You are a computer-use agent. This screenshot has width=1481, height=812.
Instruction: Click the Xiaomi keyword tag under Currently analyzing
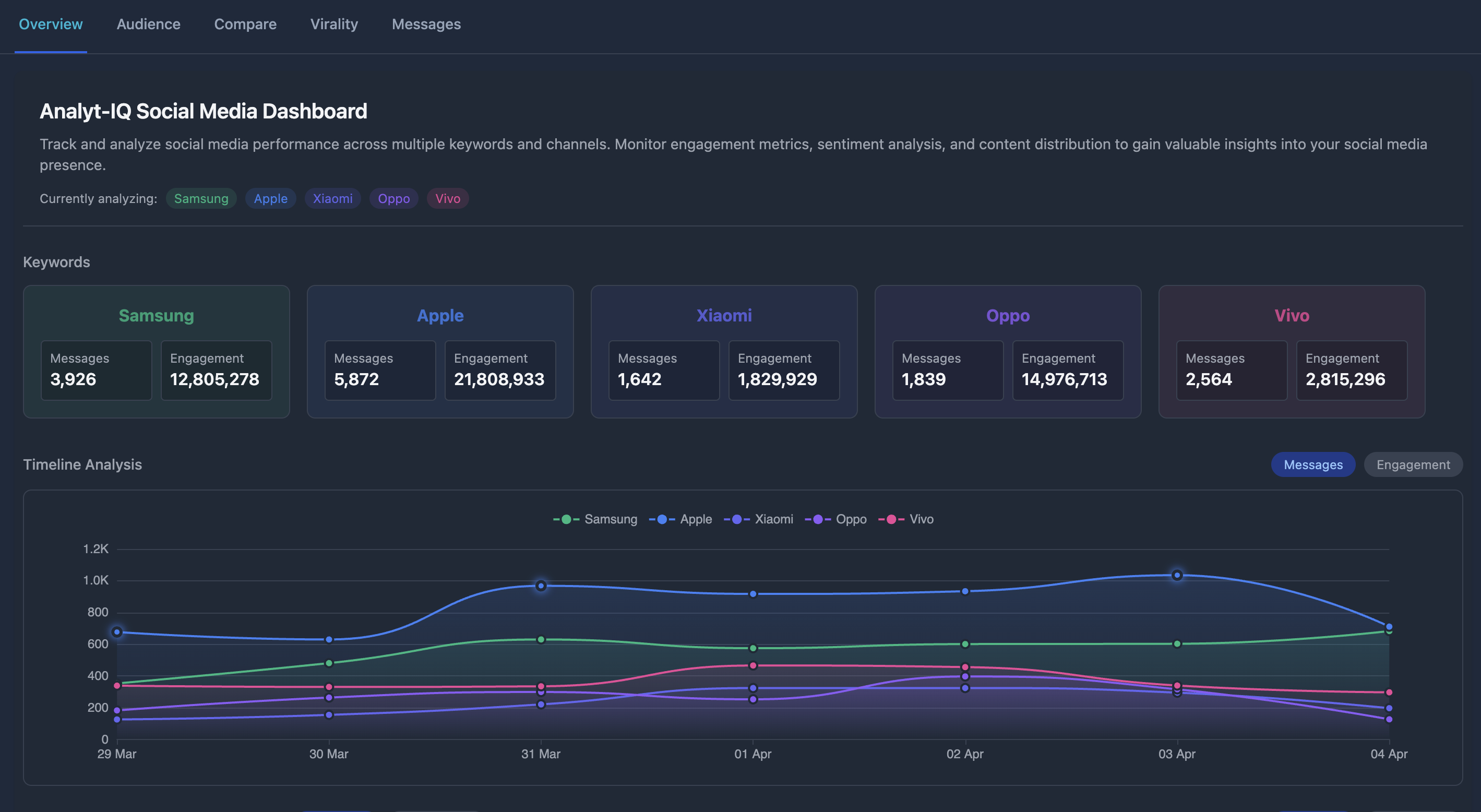[x=332, y=198]
